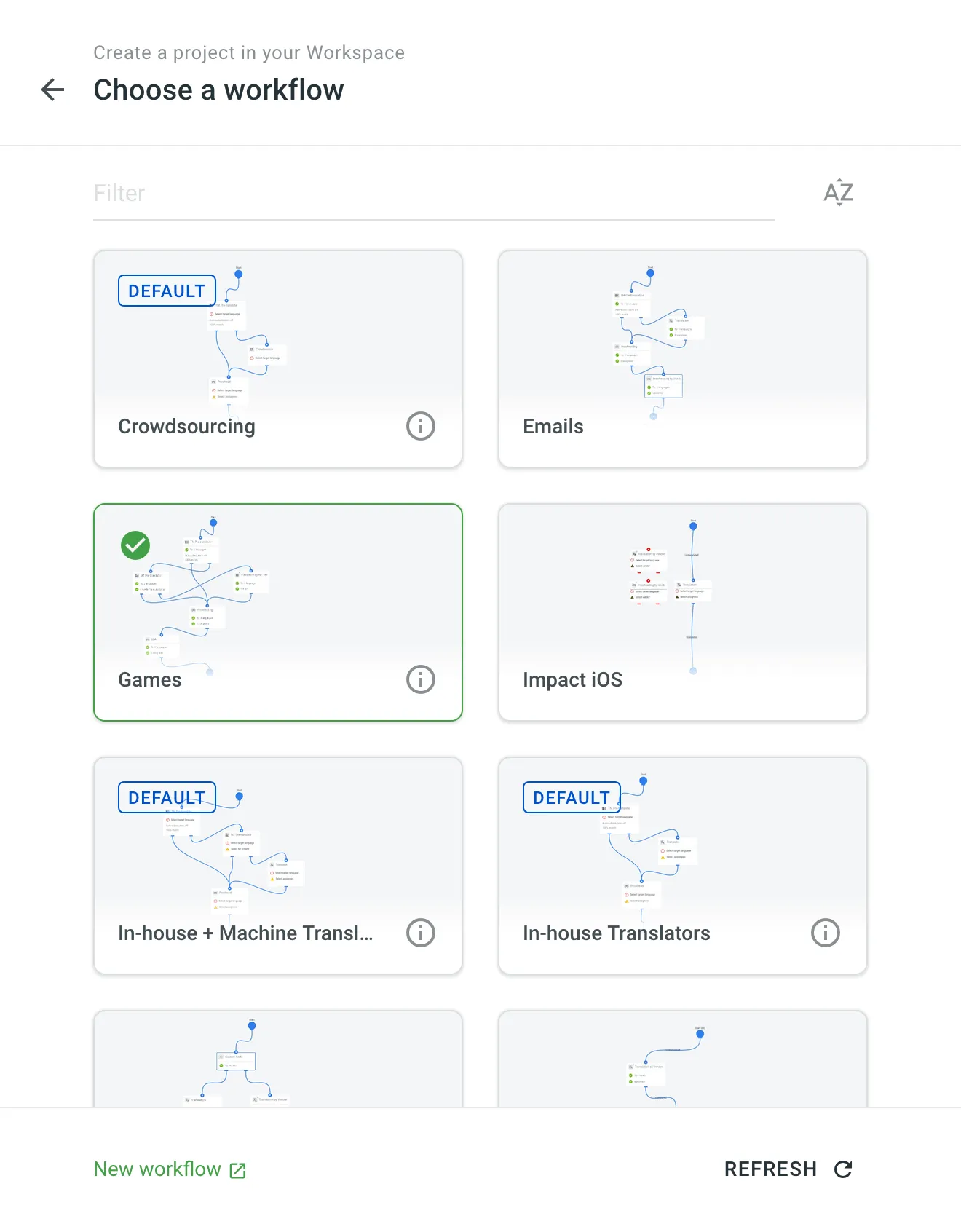Click the external link icon beside New workflow
961x1232 pixels.
point(237,1169)
